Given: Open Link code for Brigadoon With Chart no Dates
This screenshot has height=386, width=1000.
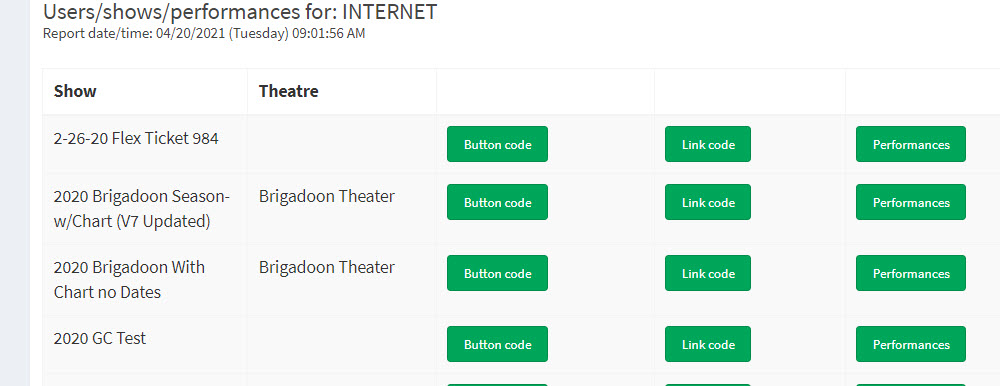Looking at the screenshot, I should point(708,273).
